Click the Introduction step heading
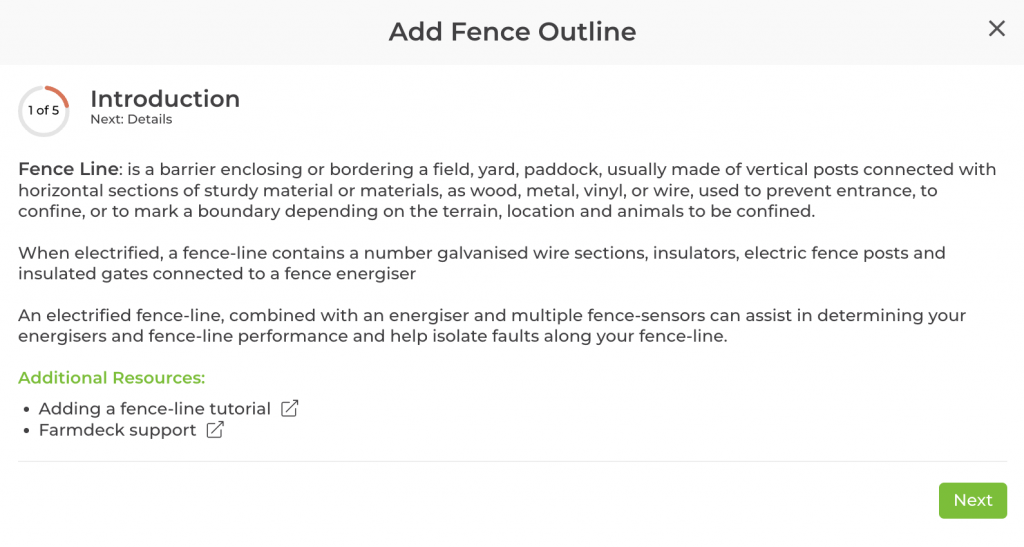 165,99
